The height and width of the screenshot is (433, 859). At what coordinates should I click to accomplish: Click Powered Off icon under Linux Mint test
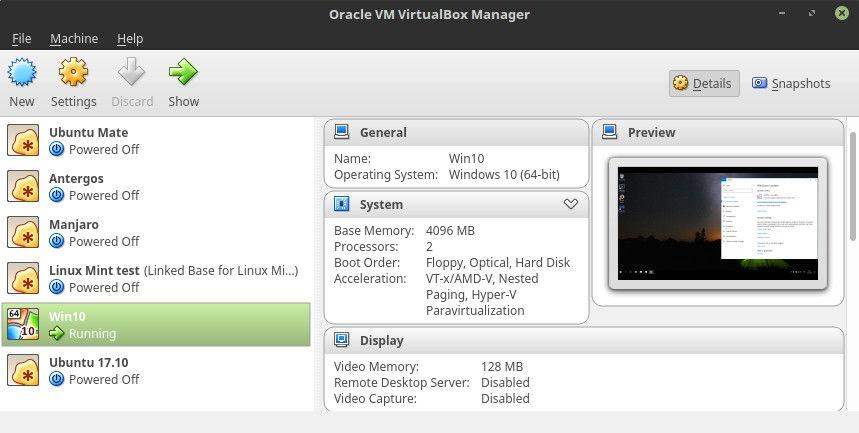point(56,287)
